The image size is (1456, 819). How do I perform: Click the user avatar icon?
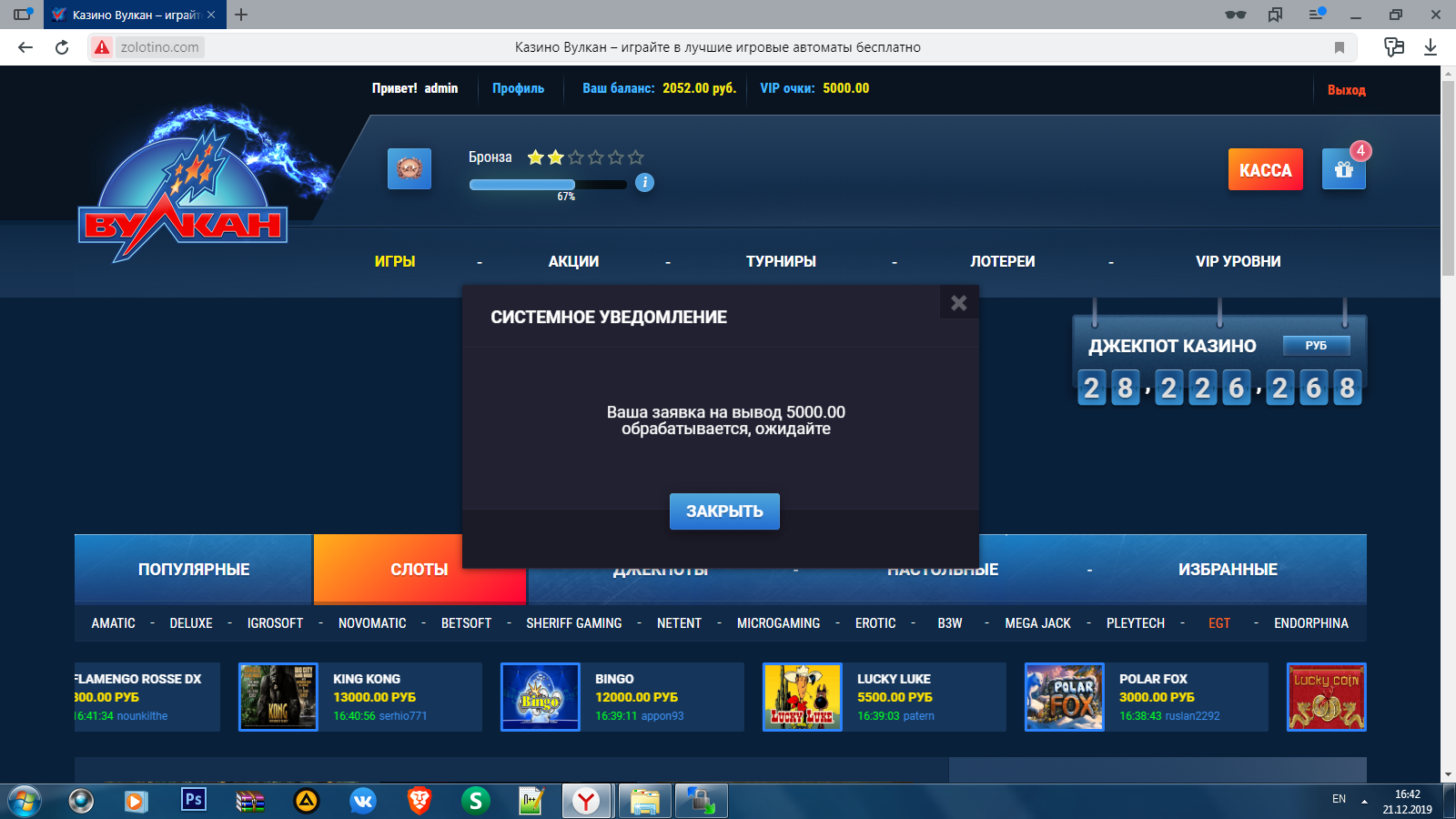(409, 169)
